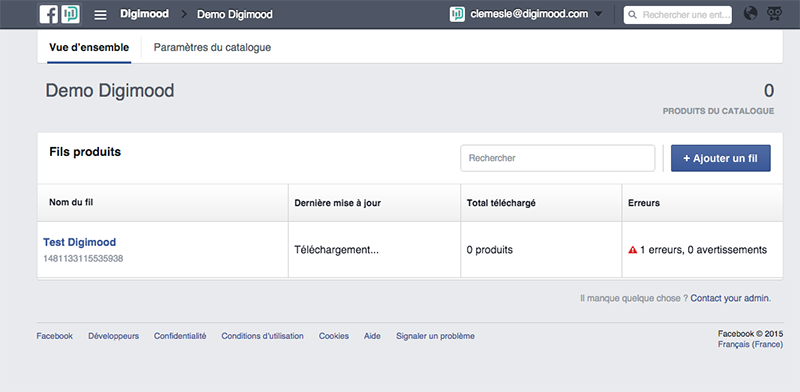The height and width of the screenshot is (392, 800).
Task: Click the search magnifier icon in top bar
Action: (633, 15)
